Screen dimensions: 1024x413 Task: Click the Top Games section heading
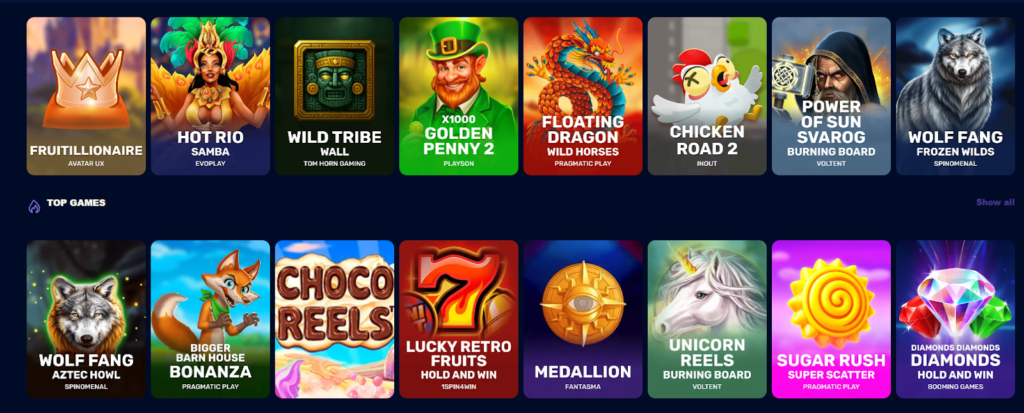(76, 203)
